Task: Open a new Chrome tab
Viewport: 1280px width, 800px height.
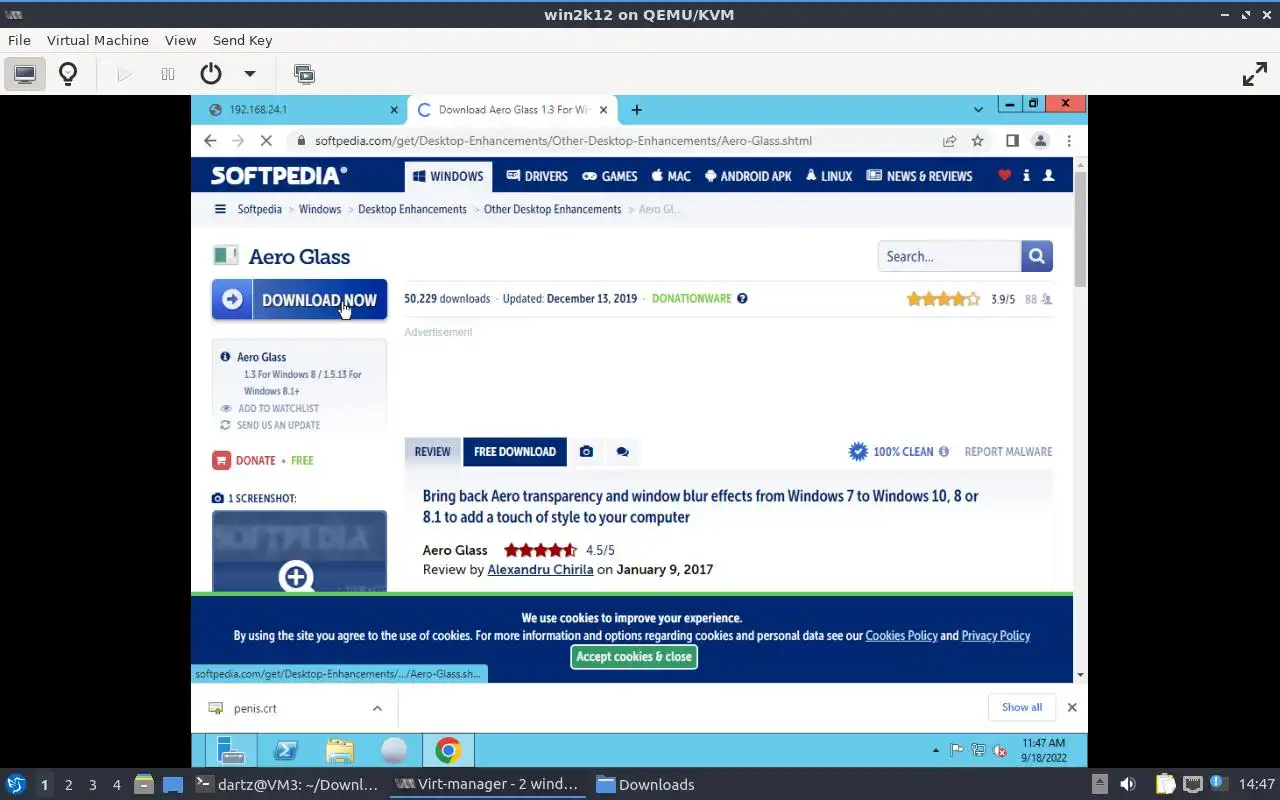Action: [x=637, y=110]
